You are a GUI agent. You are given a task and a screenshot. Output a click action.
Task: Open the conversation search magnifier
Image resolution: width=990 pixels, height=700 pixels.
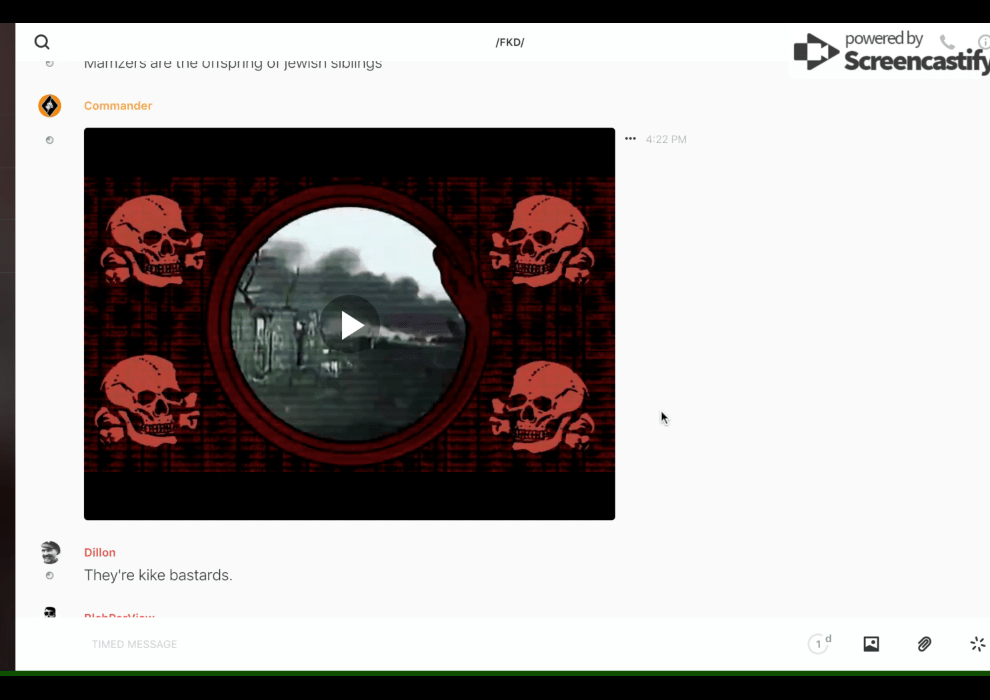pos(42,42)
